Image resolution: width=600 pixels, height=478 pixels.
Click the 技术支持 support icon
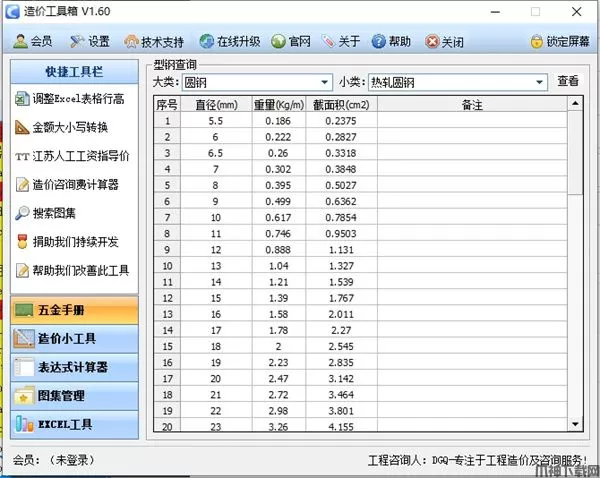(131, 42)
